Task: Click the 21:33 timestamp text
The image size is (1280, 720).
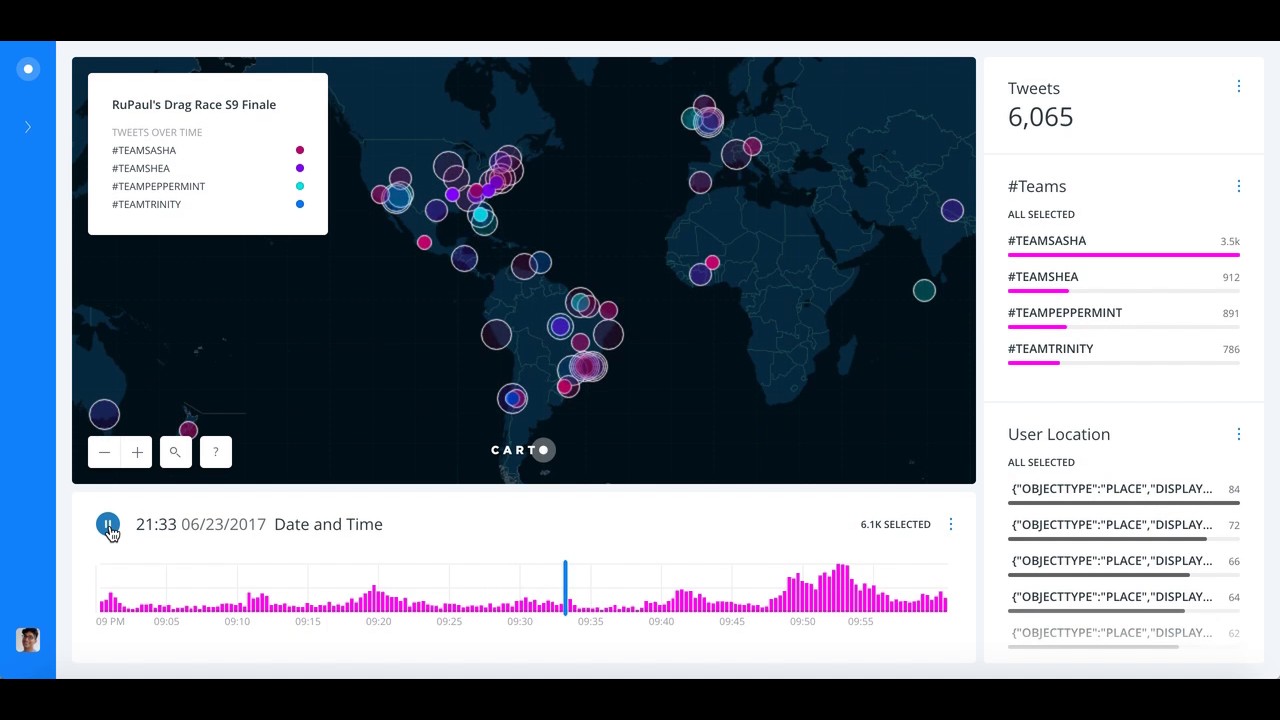Action: pos(156,524)
